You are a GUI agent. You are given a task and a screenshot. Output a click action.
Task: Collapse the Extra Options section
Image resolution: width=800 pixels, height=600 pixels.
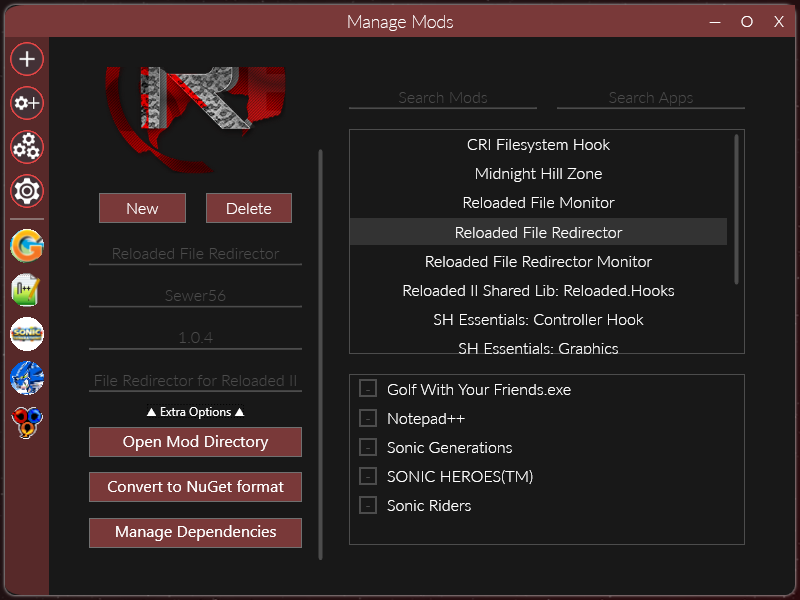[195, 412]
